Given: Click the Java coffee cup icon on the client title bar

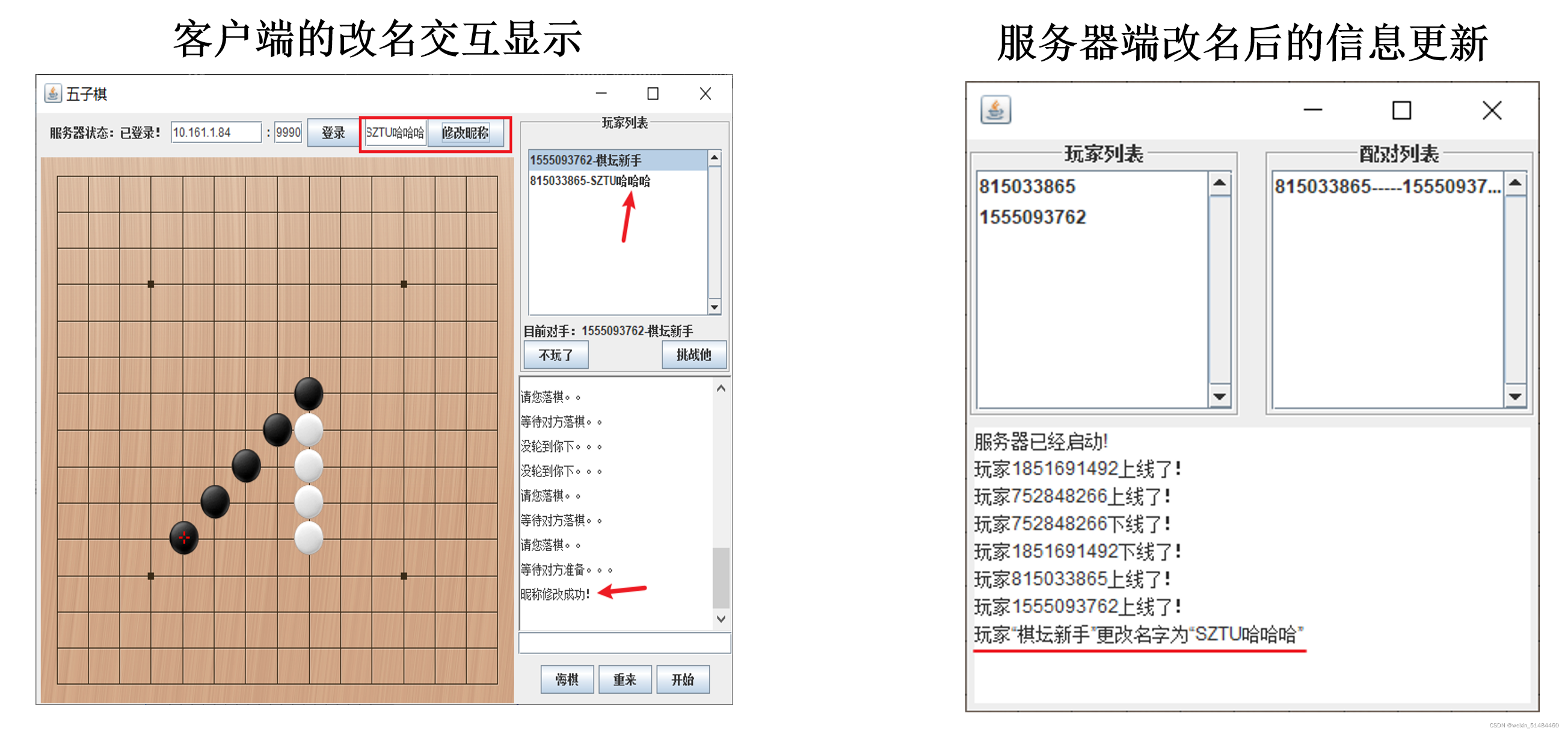Looking at the screenshot, I should (54, 93).
